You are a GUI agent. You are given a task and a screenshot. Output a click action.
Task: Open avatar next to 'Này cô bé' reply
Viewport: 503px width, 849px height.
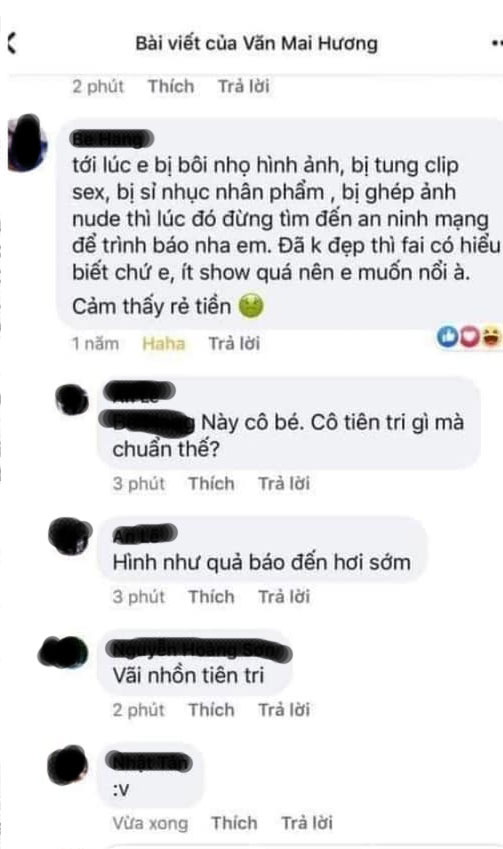(72, 399)
